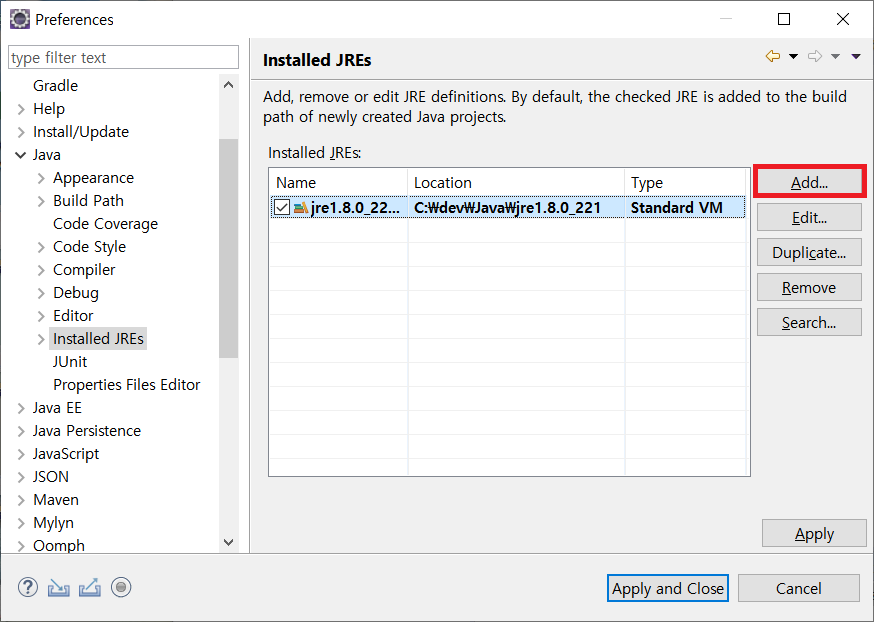Image resolution: width=874 pixels, height=622 pixels.
Task: Select the Java Persistence tree item
Action: pos(86,431)
